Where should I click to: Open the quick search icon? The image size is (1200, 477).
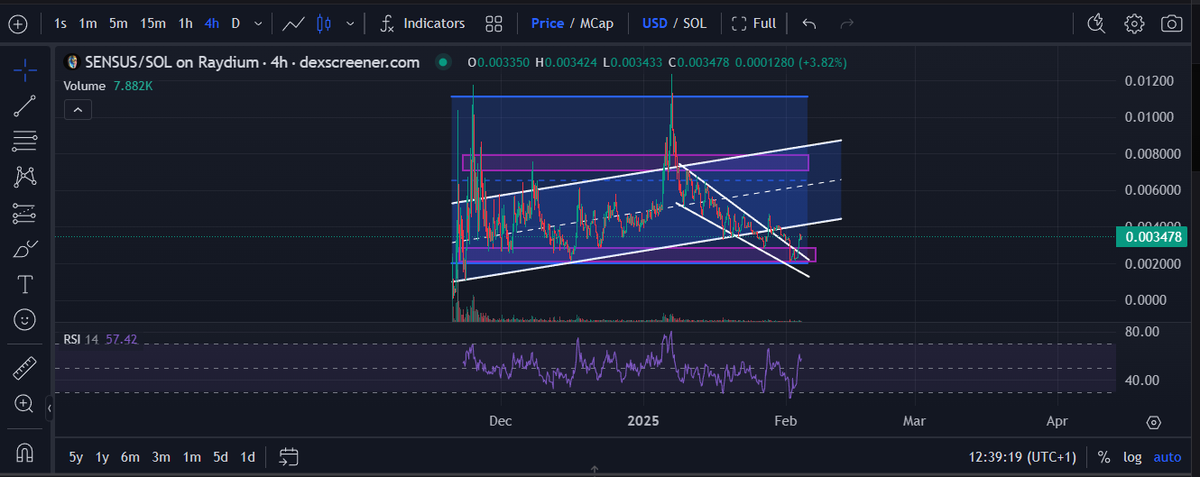click(x=1096, y=23)
